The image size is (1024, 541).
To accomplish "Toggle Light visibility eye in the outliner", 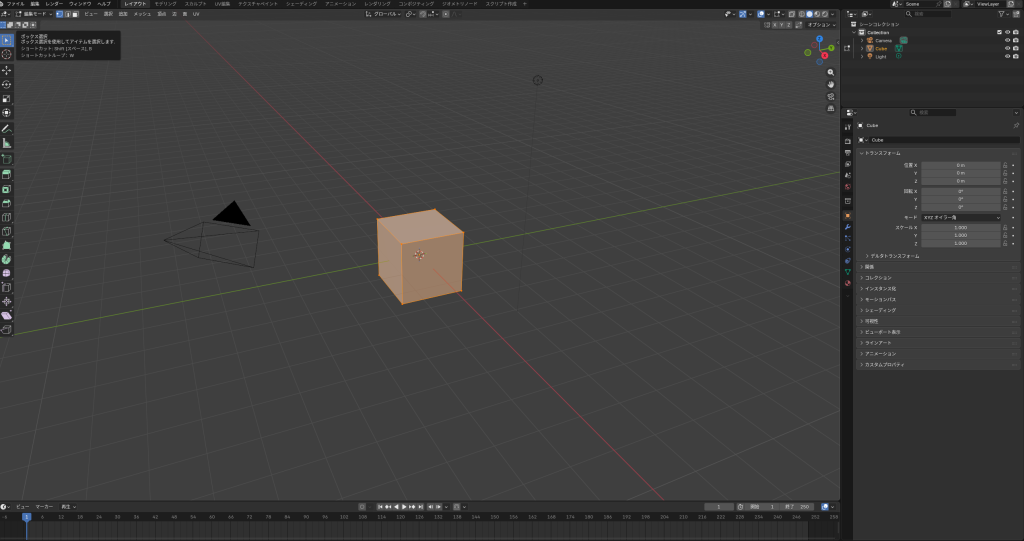I will pos(1007,56).
